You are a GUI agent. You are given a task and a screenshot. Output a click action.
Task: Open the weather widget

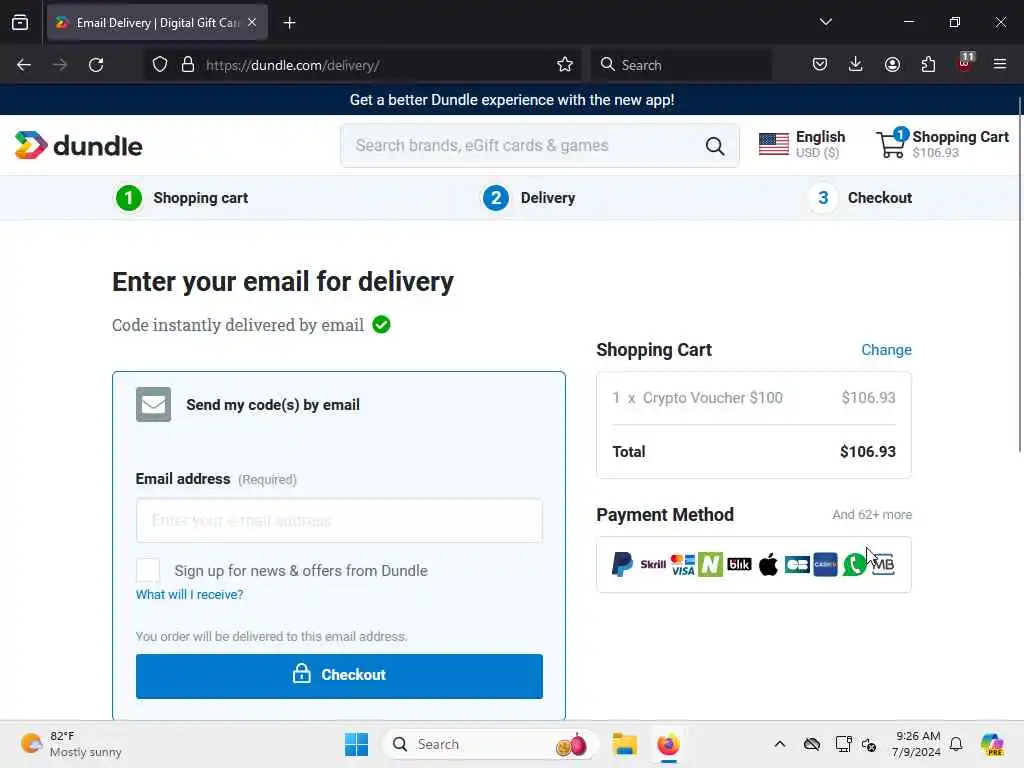[71, 744]
